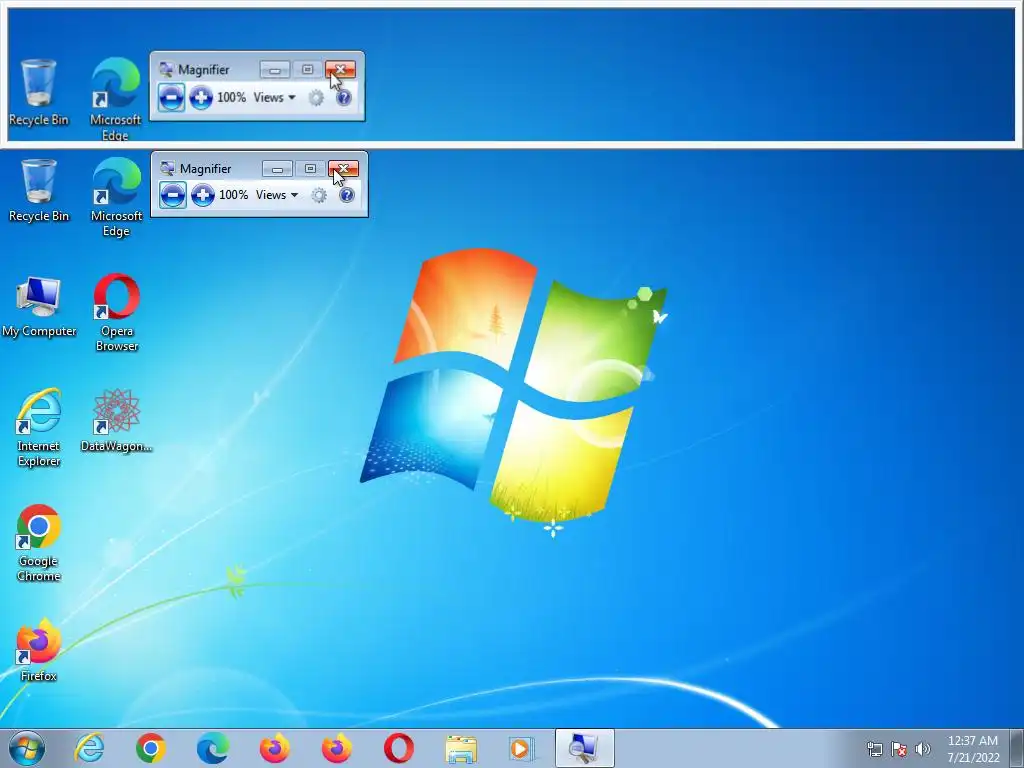Viewport: 1024px width, 768px height.
Task: Open Windows Explorer from the taskbar
Action: [x=461, y=748]
